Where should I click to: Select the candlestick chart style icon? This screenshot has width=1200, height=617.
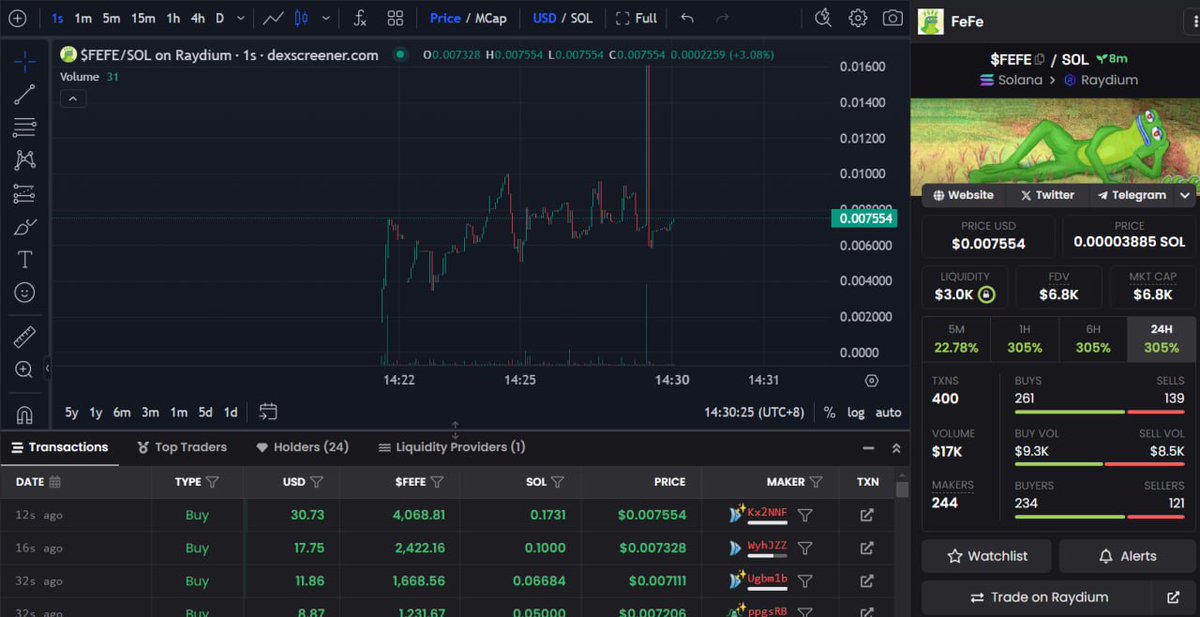point(303,18)
